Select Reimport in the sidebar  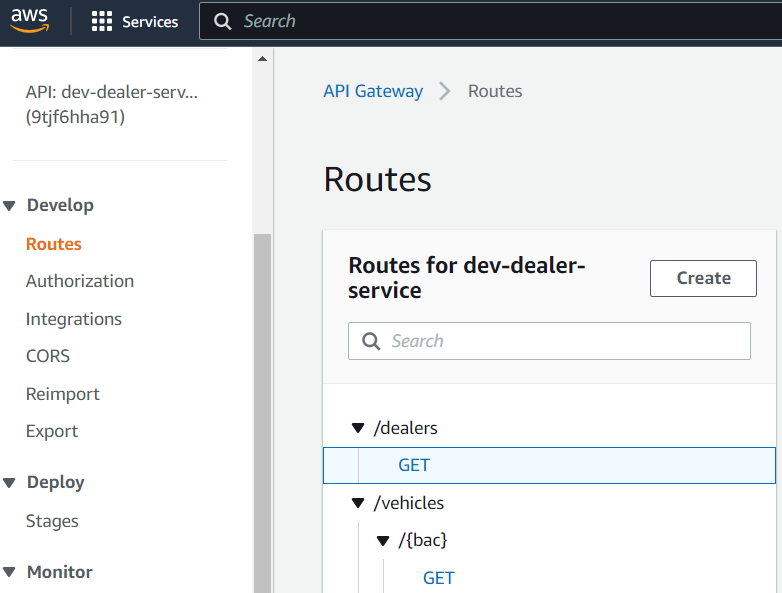63,394
